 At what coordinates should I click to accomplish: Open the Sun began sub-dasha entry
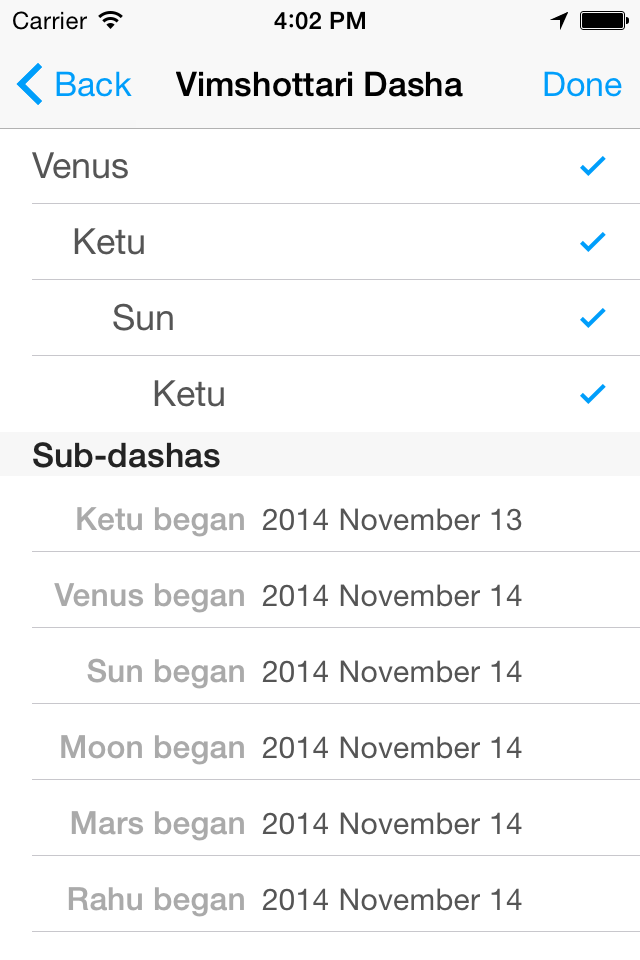pyautogui.click(x=320, y=672)
